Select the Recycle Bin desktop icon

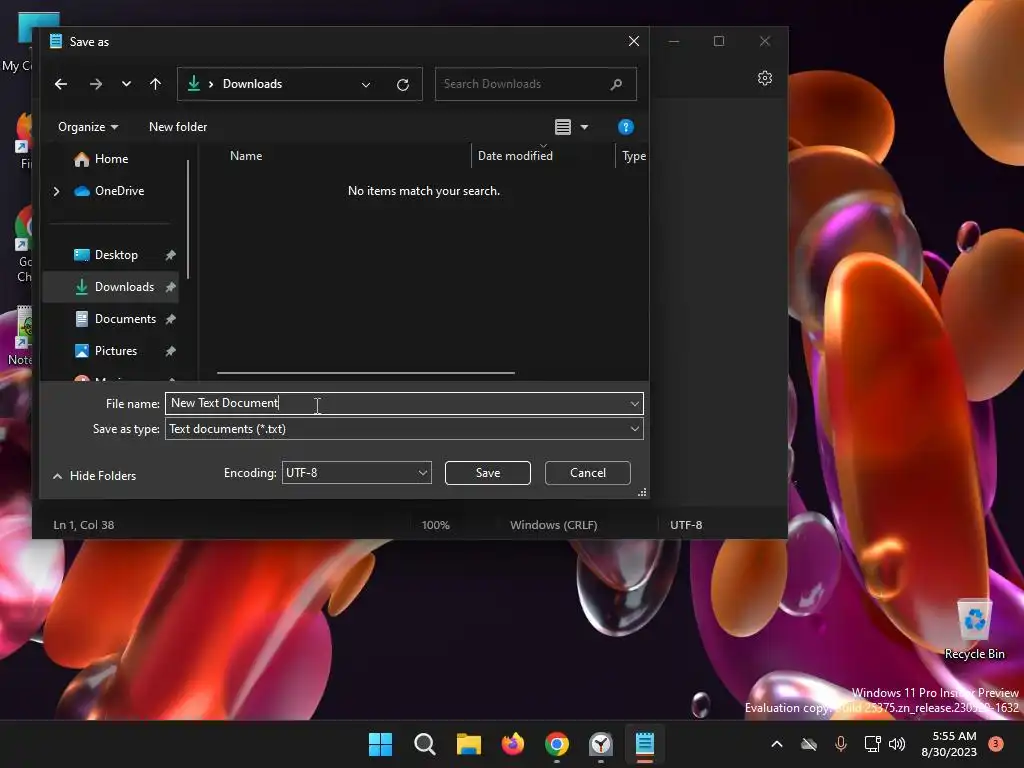coord(974,629)
